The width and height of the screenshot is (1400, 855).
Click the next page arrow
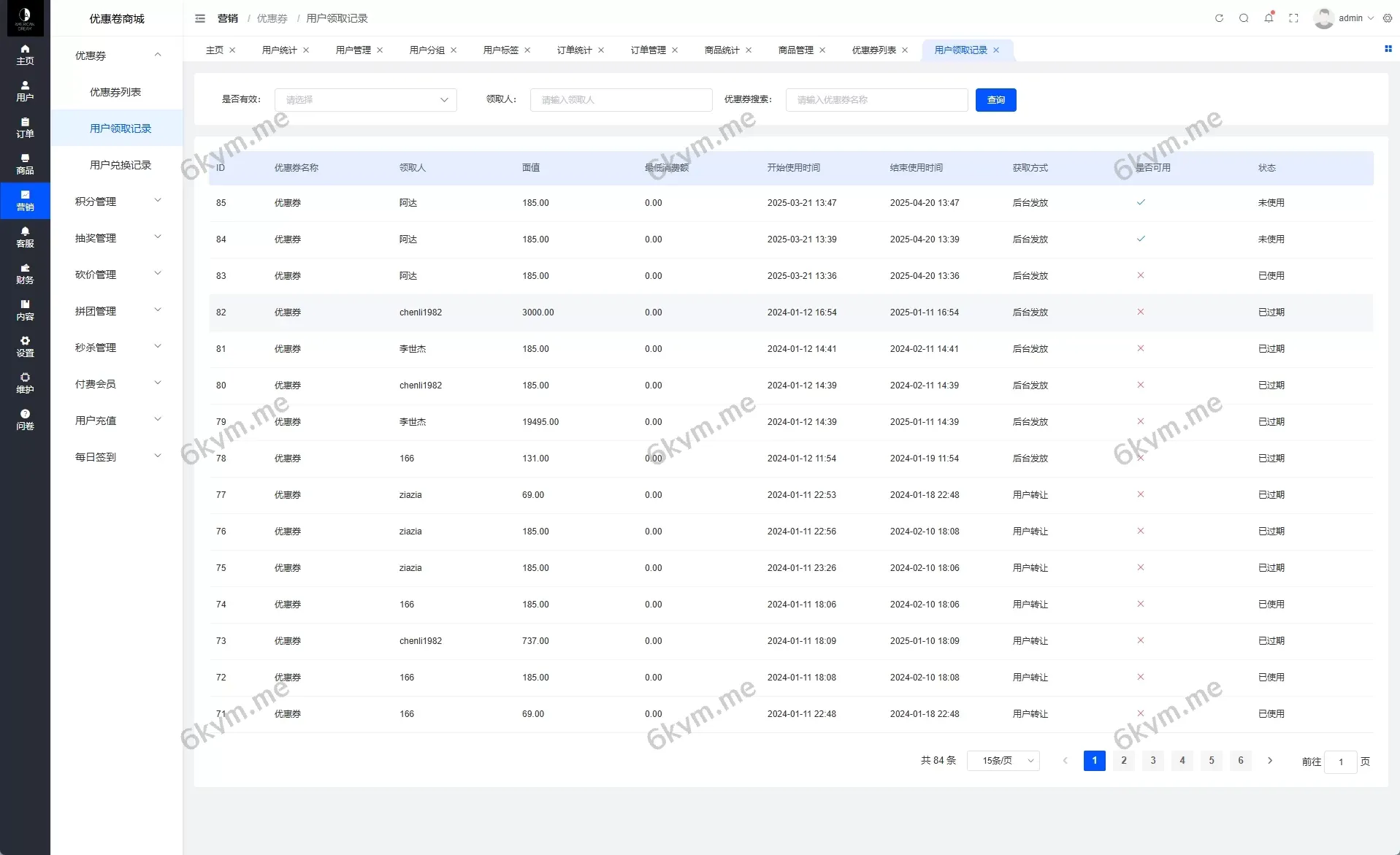1270,761
